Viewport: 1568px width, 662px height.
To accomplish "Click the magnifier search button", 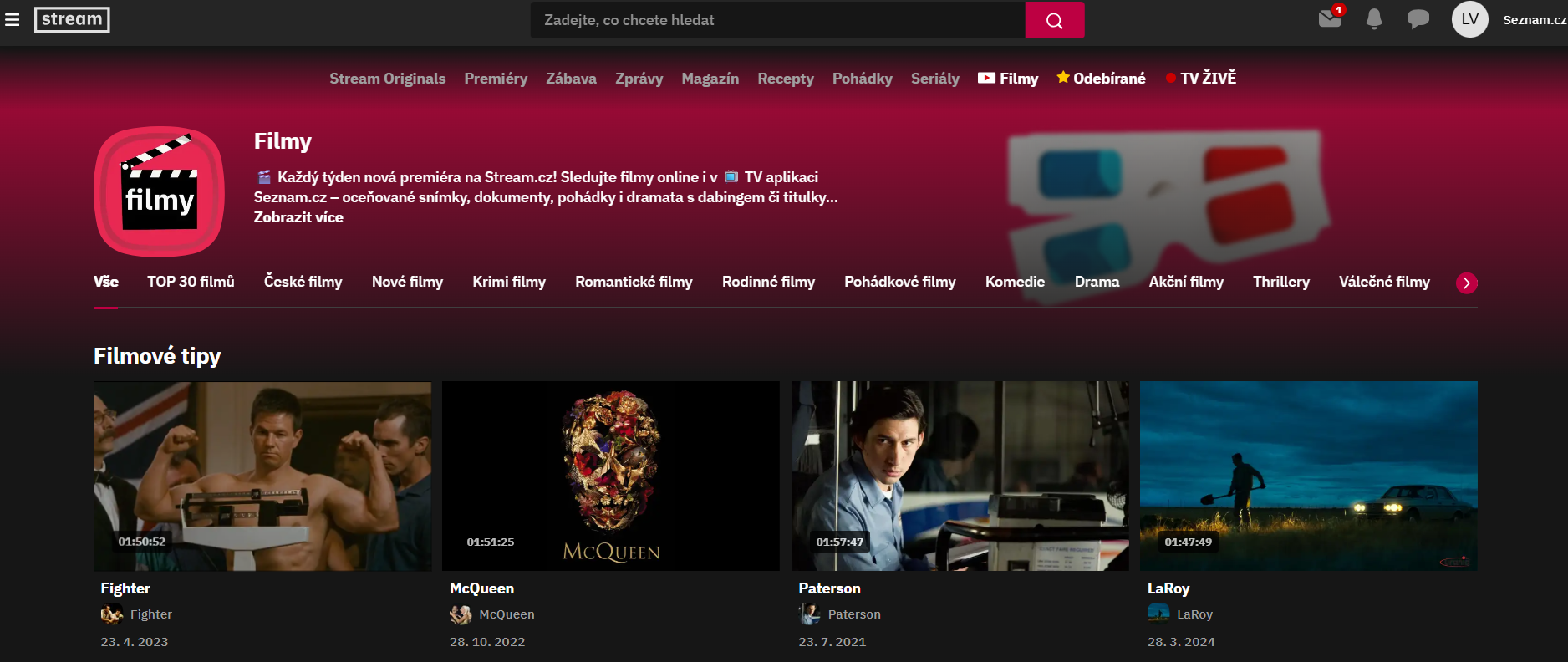I will 1055,20.
